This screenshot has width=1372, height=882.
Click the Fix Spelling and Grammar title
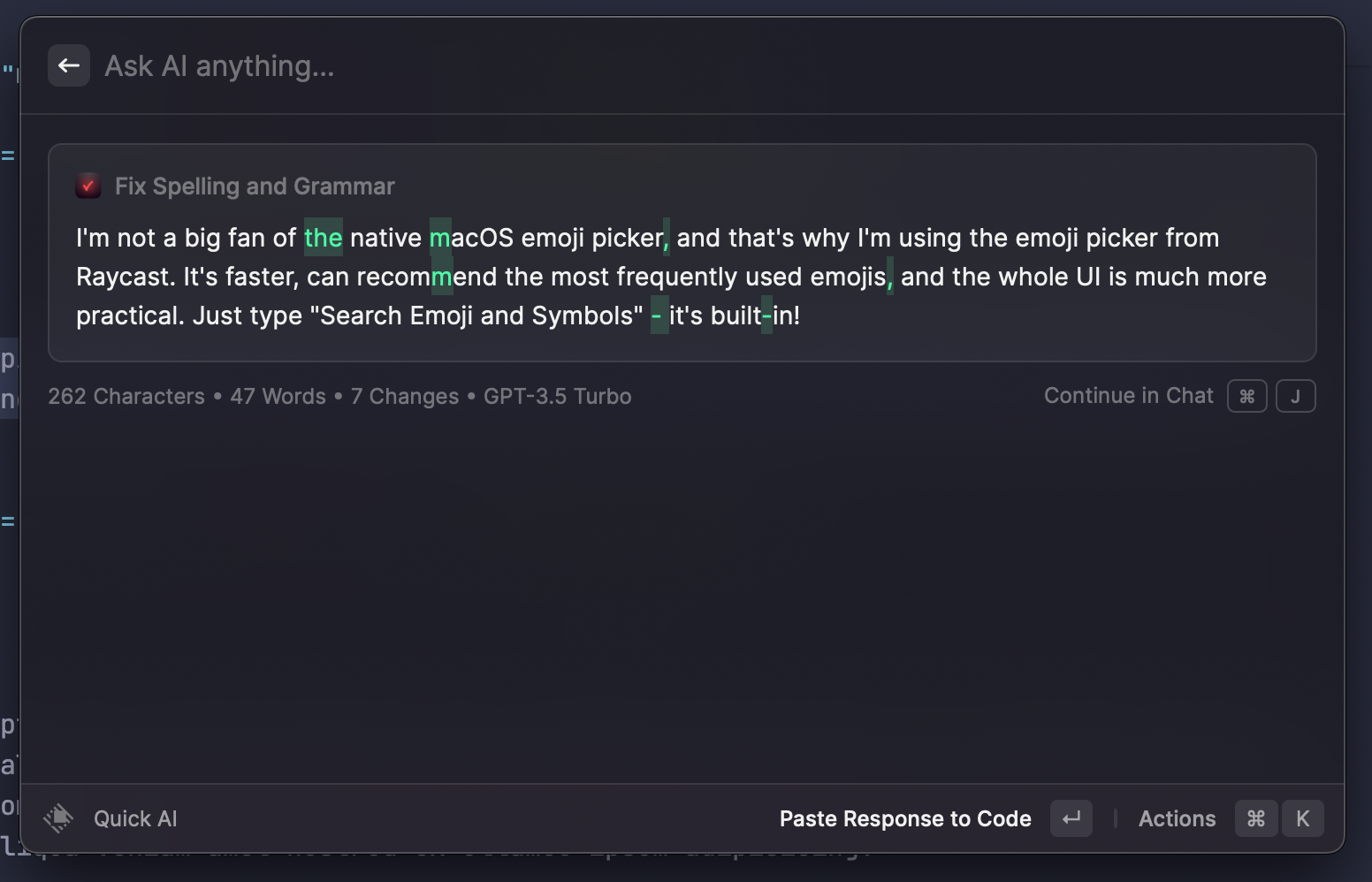pos(255,186)
